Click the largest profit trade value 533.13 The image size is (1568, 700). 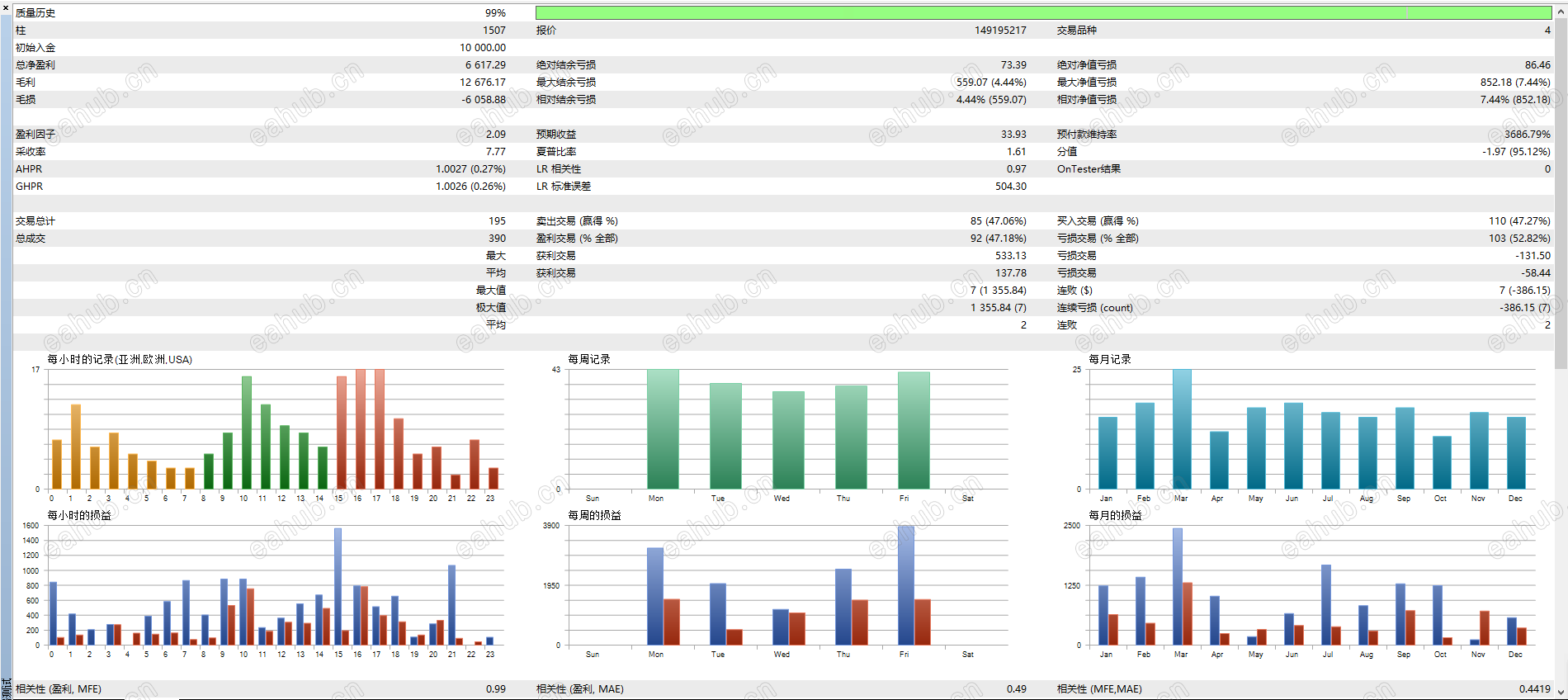(1011, 256)
